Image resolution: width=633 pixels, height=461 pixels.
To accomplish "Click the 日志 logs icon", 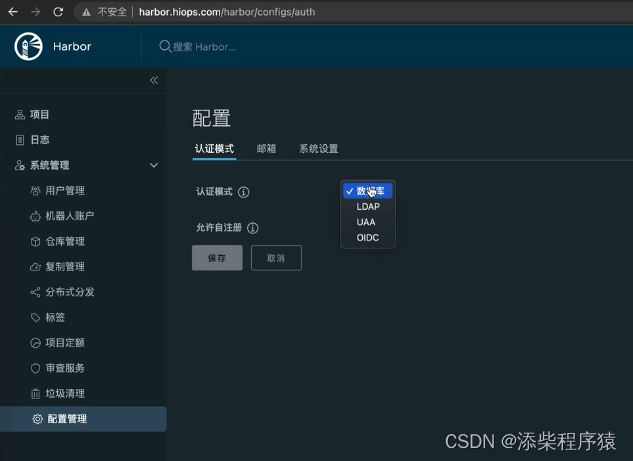I will [x=20, y=140].
